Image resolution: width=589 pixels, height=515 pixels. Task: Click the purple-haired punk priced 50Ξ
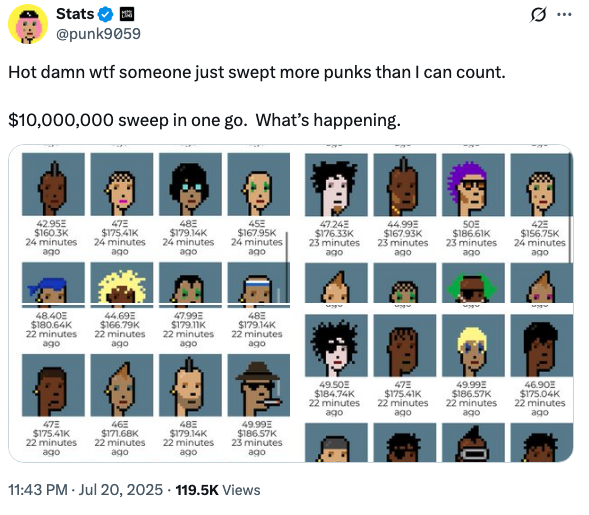point(473,185)
